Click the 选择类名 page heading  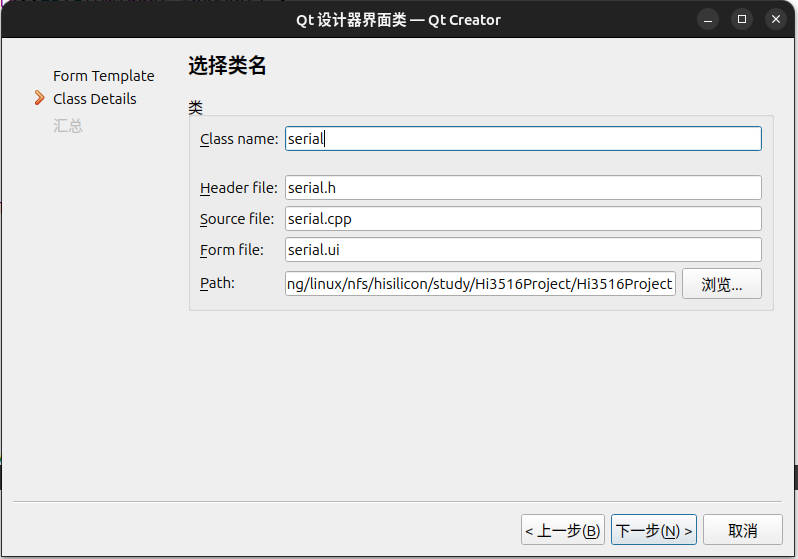click(227, 67)
